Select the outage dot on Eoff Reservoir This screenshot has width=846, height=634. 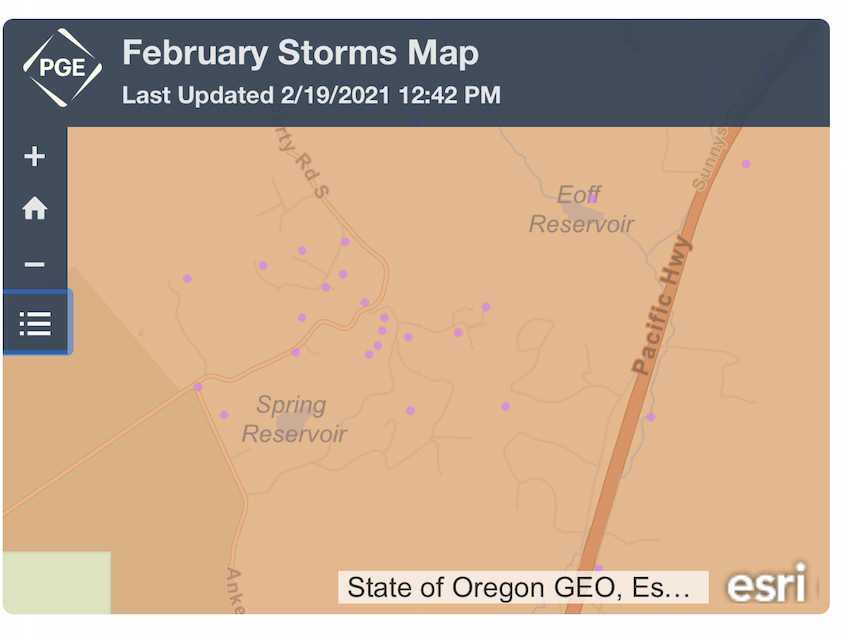592,198
